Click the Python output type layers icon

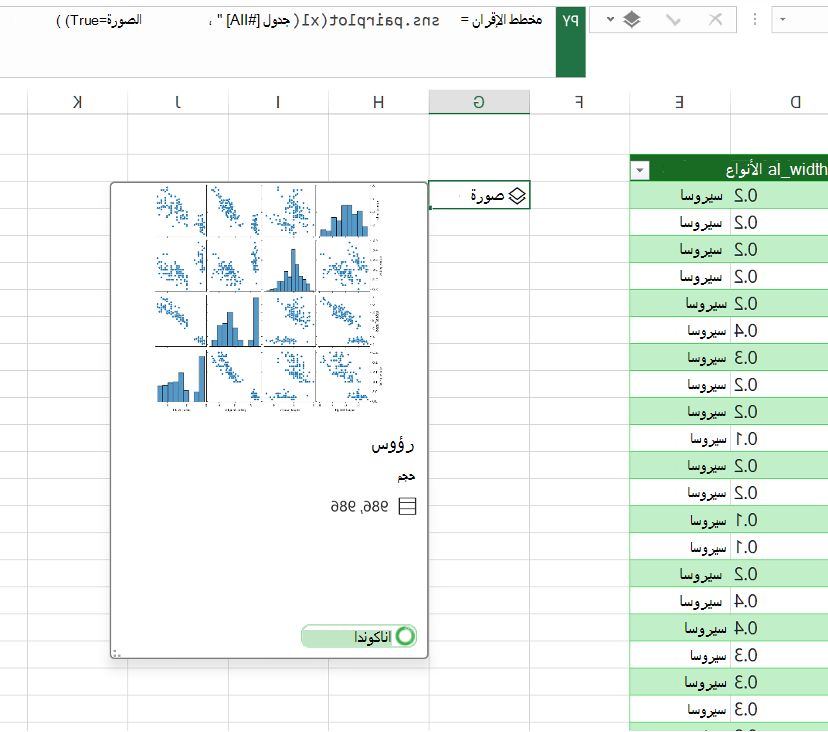(x=632, y=20)
